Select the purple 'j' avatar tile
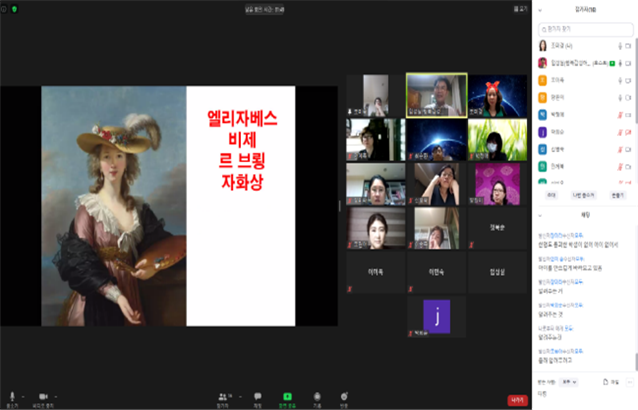 click(x=437, y=316)
